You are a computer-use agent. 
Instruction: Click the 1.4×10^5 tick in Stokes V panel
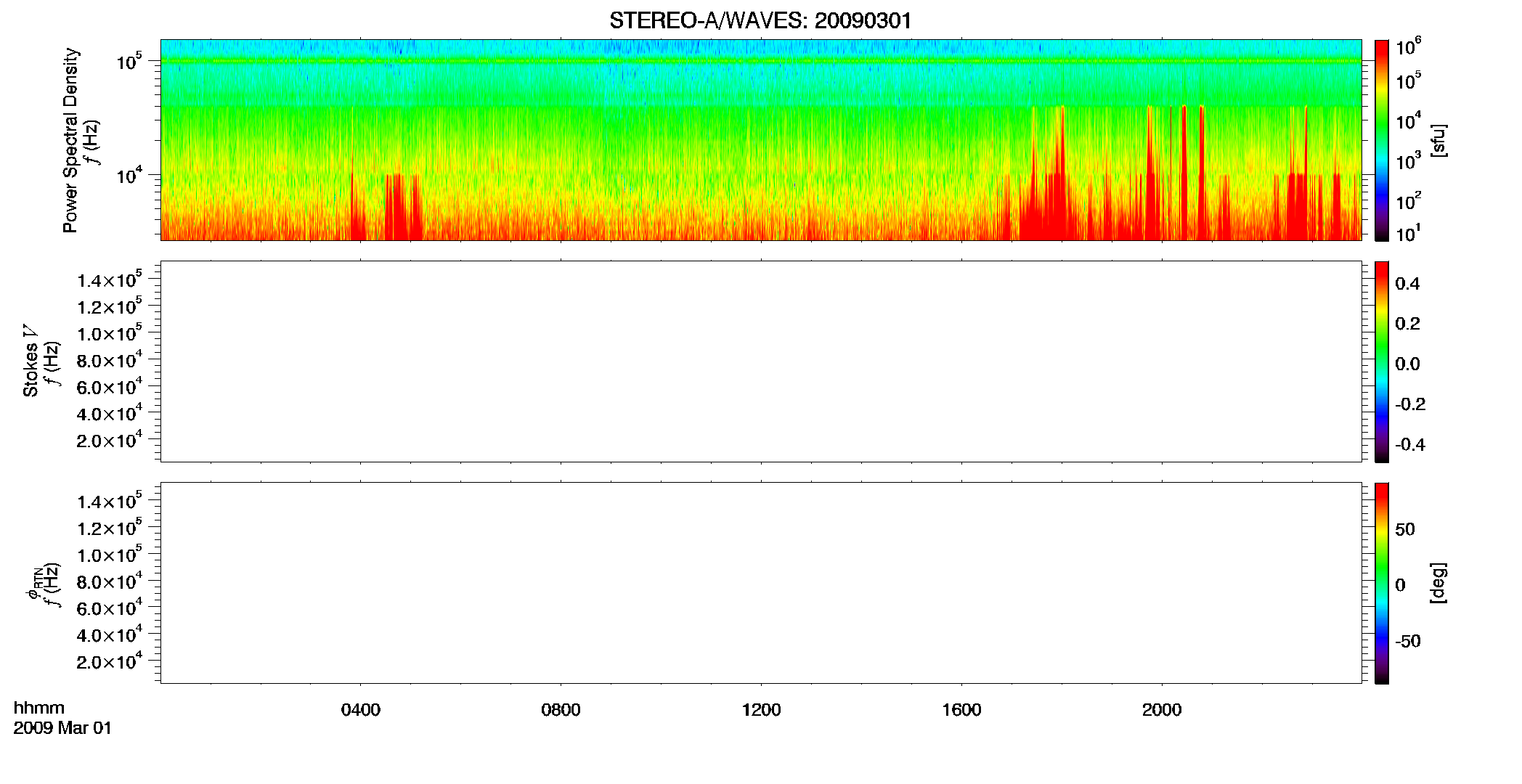click(x=109, y=279)
